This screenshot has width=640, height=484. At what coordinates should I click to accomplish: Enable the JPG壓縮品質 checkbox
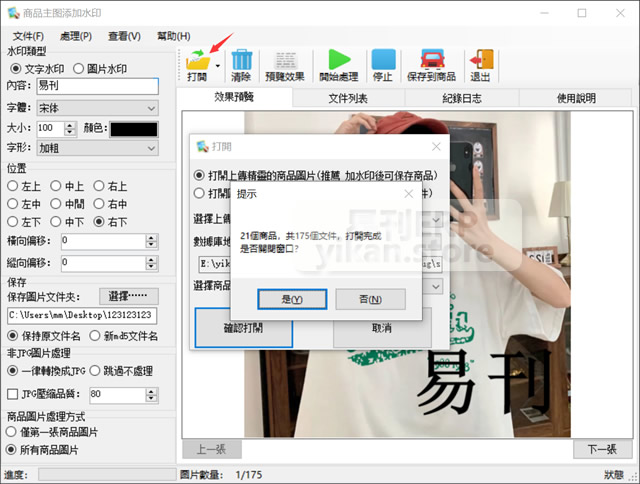[13, 394]
